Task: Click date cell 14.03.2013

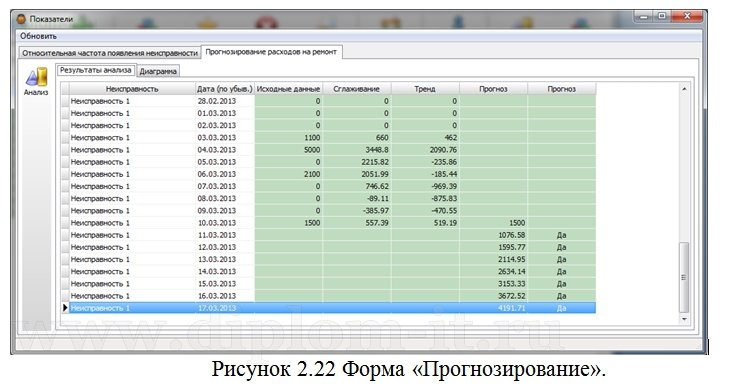Action: [x=217, y=271]
